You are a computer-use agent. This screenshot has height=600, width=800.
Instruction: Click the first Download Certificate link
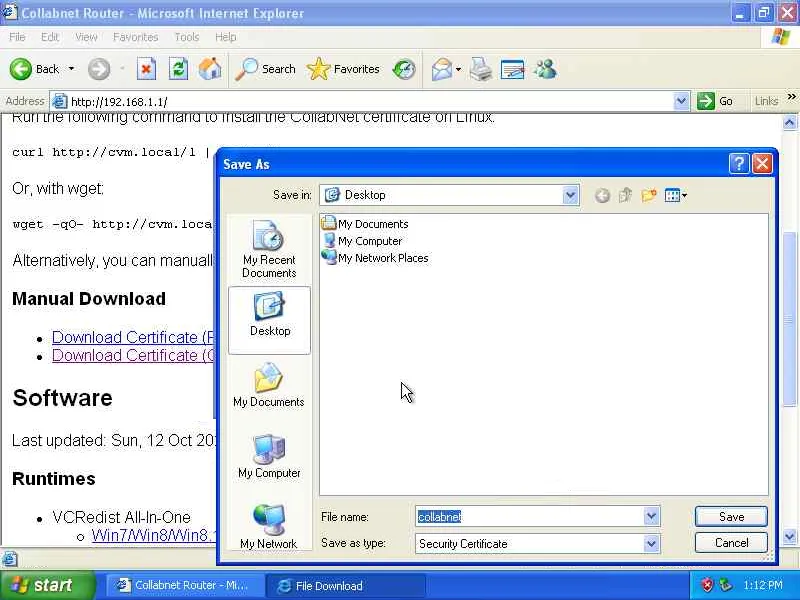tap(134, 337)
